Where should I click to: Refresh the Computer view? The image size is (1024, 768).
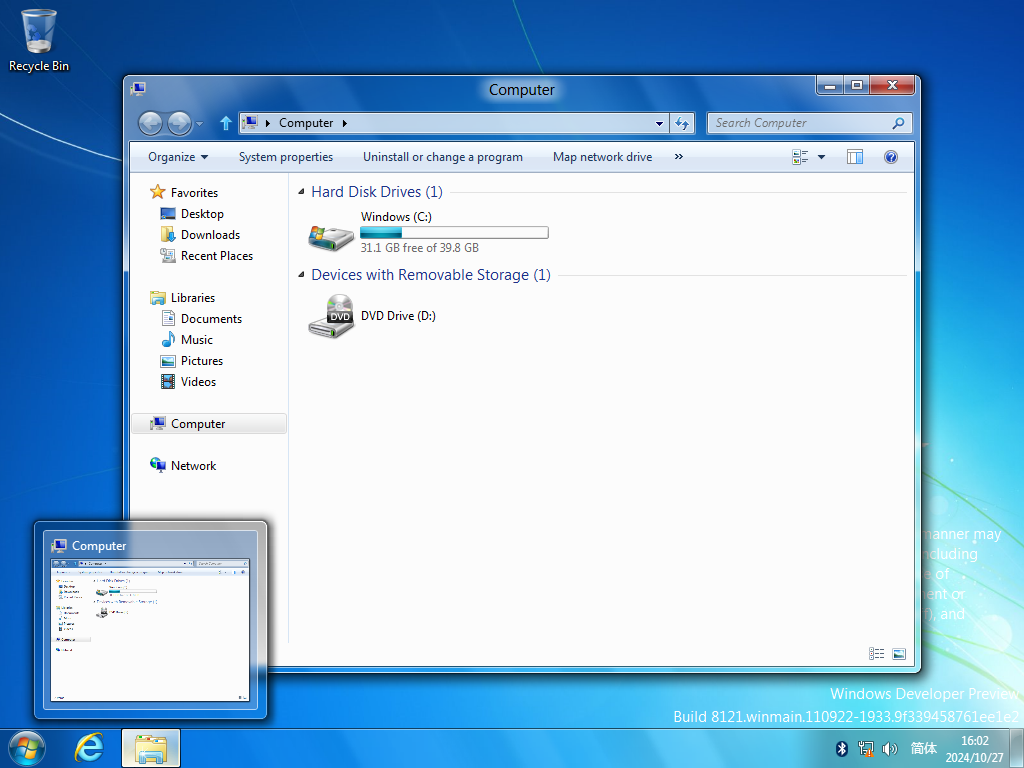coord(682,123)
